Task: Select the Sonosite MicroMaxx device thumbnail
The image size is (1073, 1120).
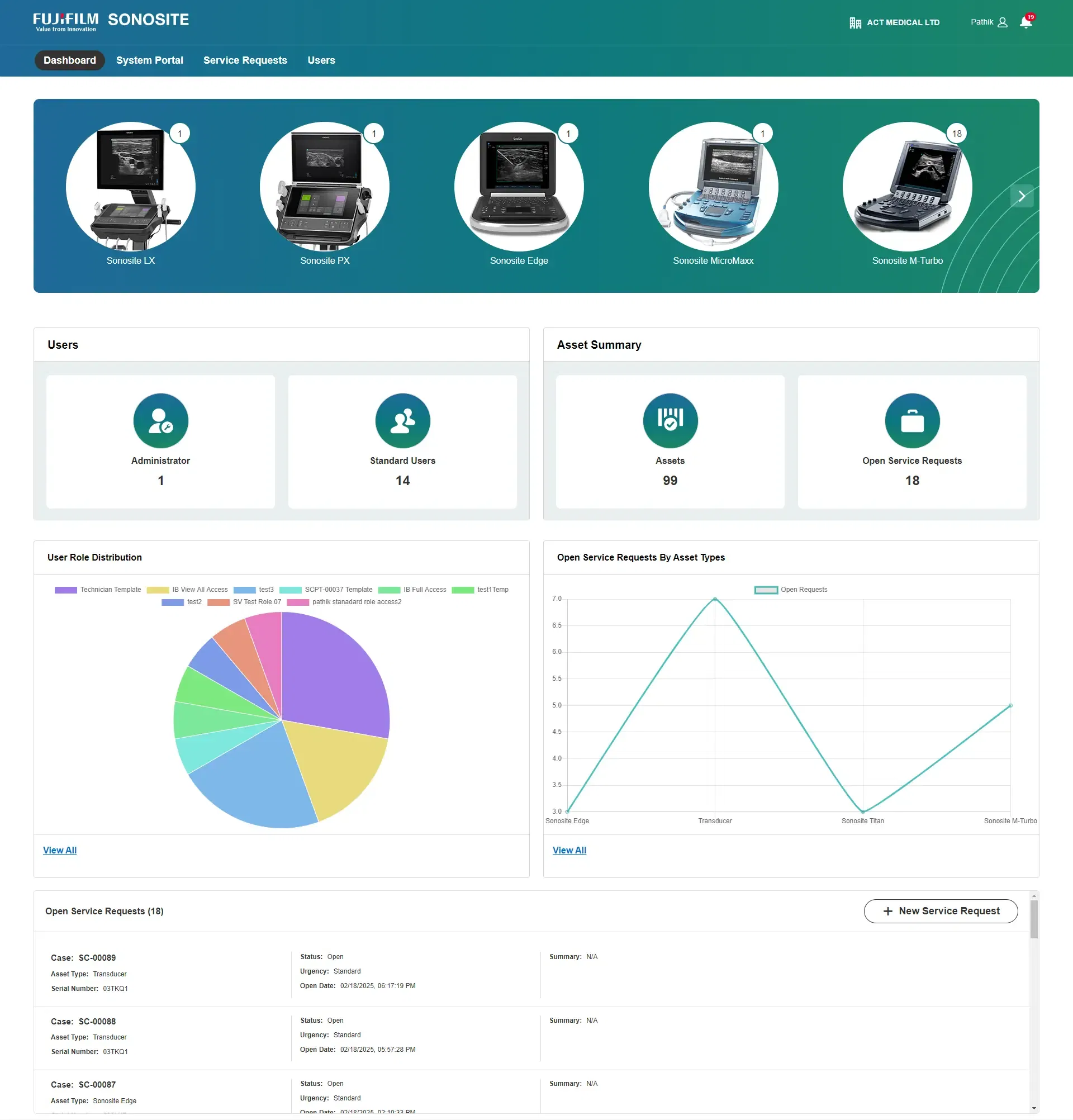Action: coord(714,187)
